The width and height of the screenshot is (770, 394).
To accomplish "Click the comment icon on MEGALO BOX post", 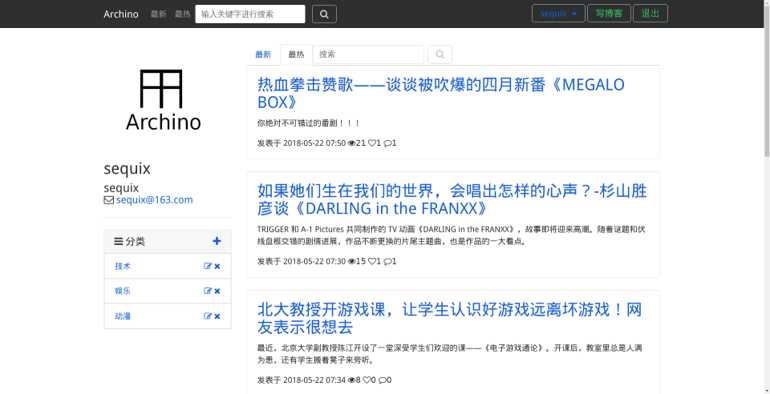I will tap(387, 143).
